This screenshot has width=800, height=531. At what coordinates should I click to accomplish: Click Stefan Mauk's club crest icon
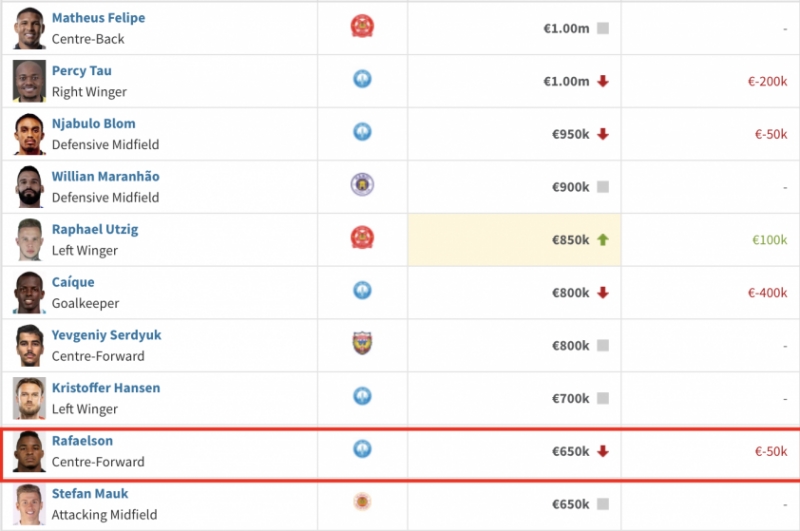point(362,502)
